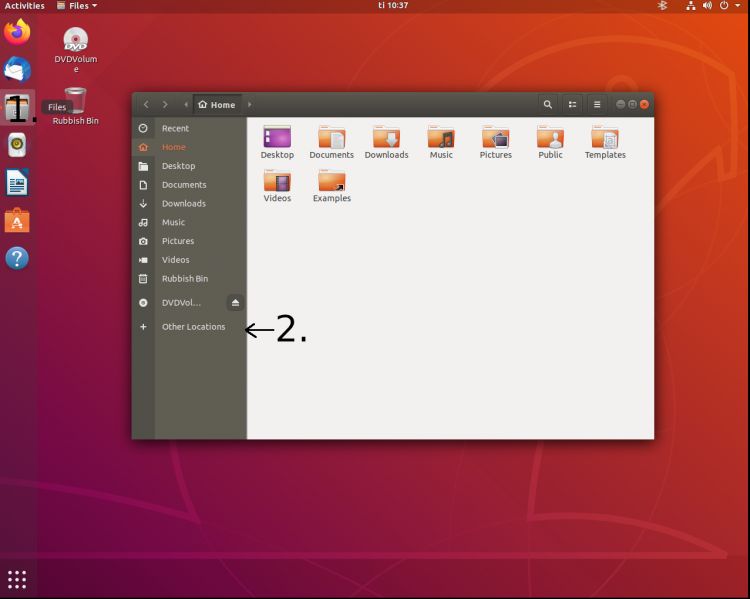Click the Show Applications grid button

[17, 579]
